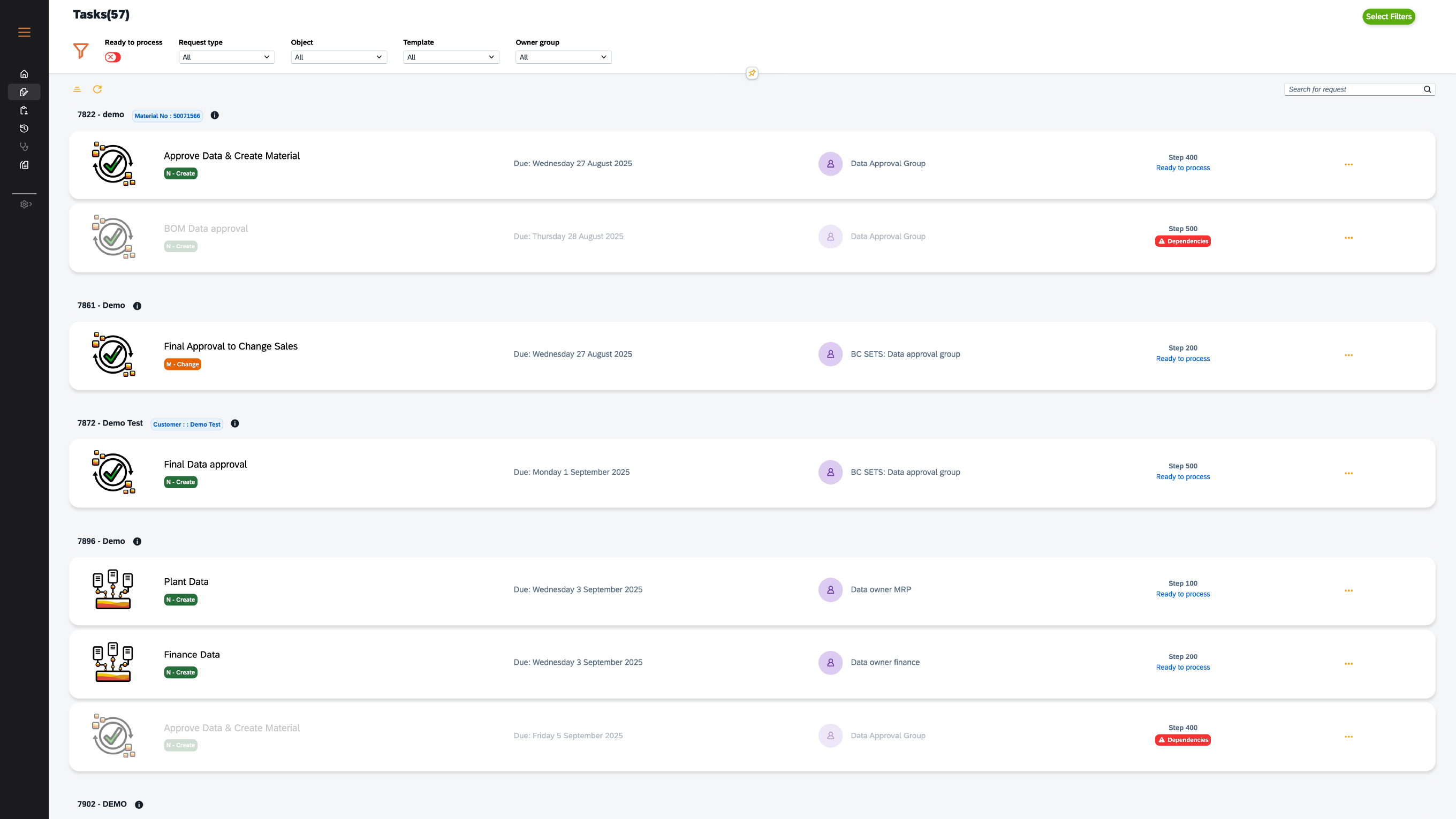Viewport: 1456px width, 819px height.
Task: Click Ready to process link for Finance Data
Action: click(x=1182, y=668)
